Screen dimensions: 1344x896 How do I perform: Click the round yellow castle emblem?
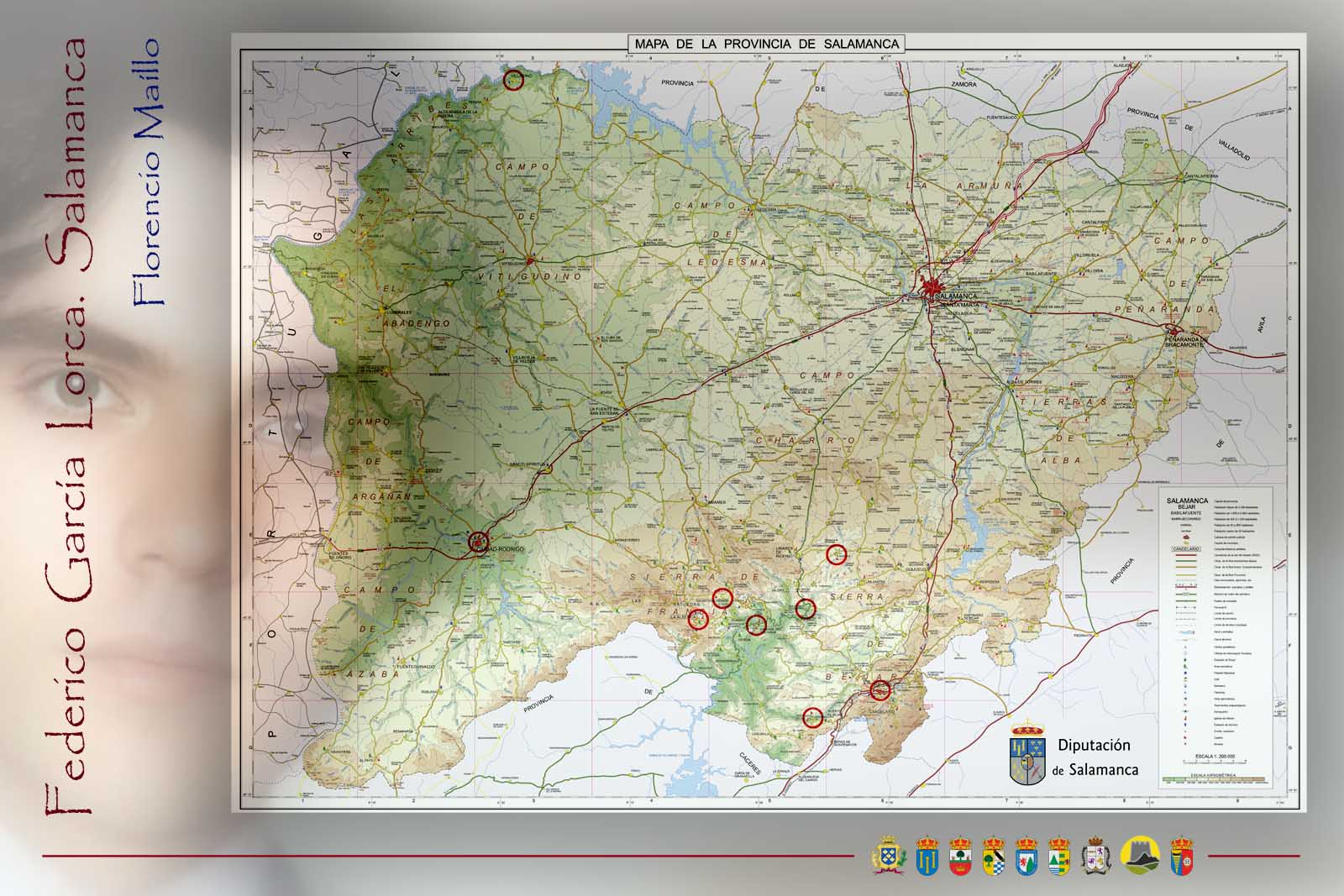point(1141,855)
